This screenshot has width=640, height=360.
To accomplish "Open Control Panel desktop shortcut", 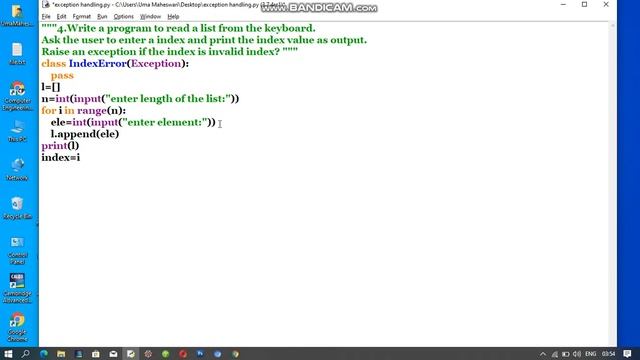I will [x=17, y=250].
